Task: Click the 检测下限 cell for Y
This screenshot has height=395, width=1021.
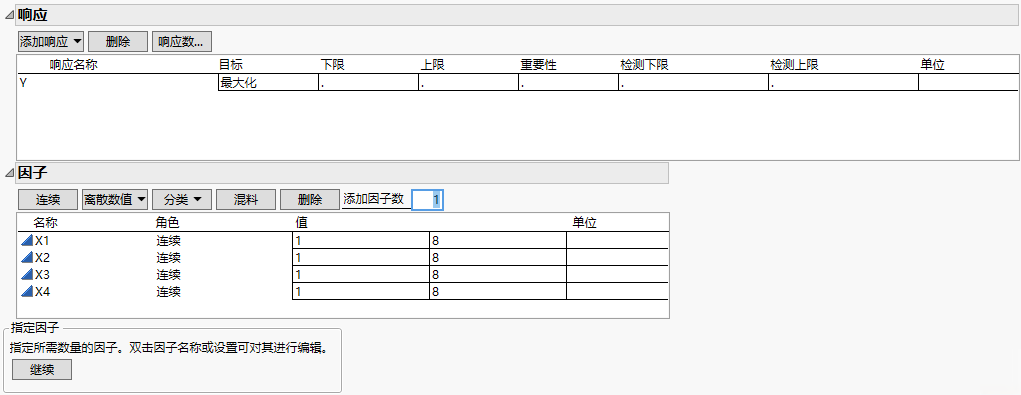Action: (693, 83)
